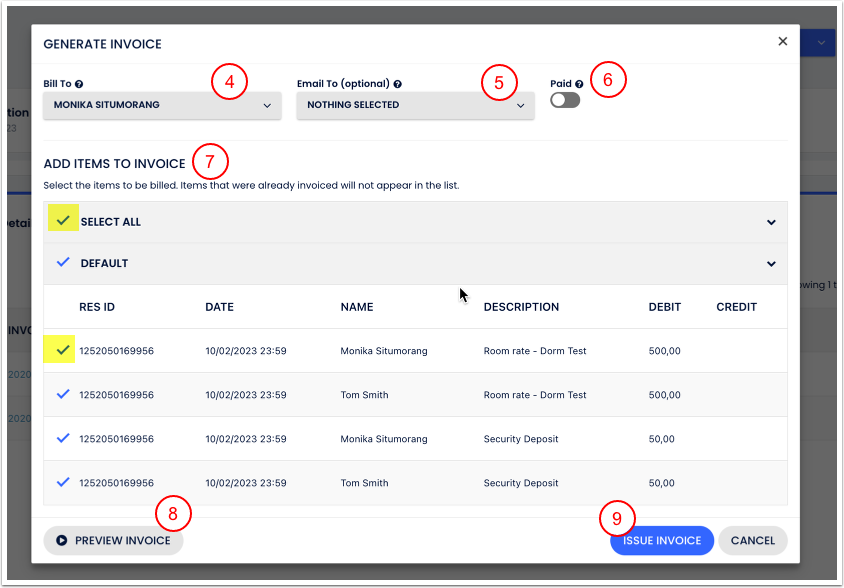Click the Res ID column header
Viewport: 844px width, 588px height.
click(97, 307)
